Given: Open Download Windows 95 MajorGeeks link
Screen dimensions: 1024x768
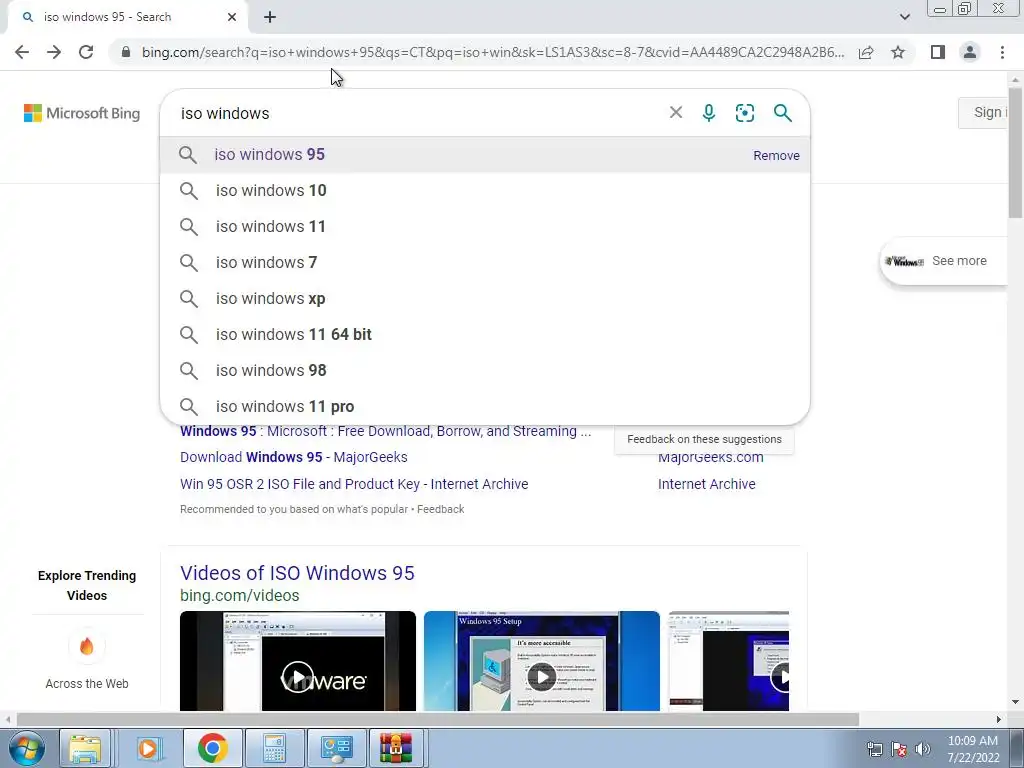Looking at the screenshot, I should pyautogui.click(x=294, y=457).
